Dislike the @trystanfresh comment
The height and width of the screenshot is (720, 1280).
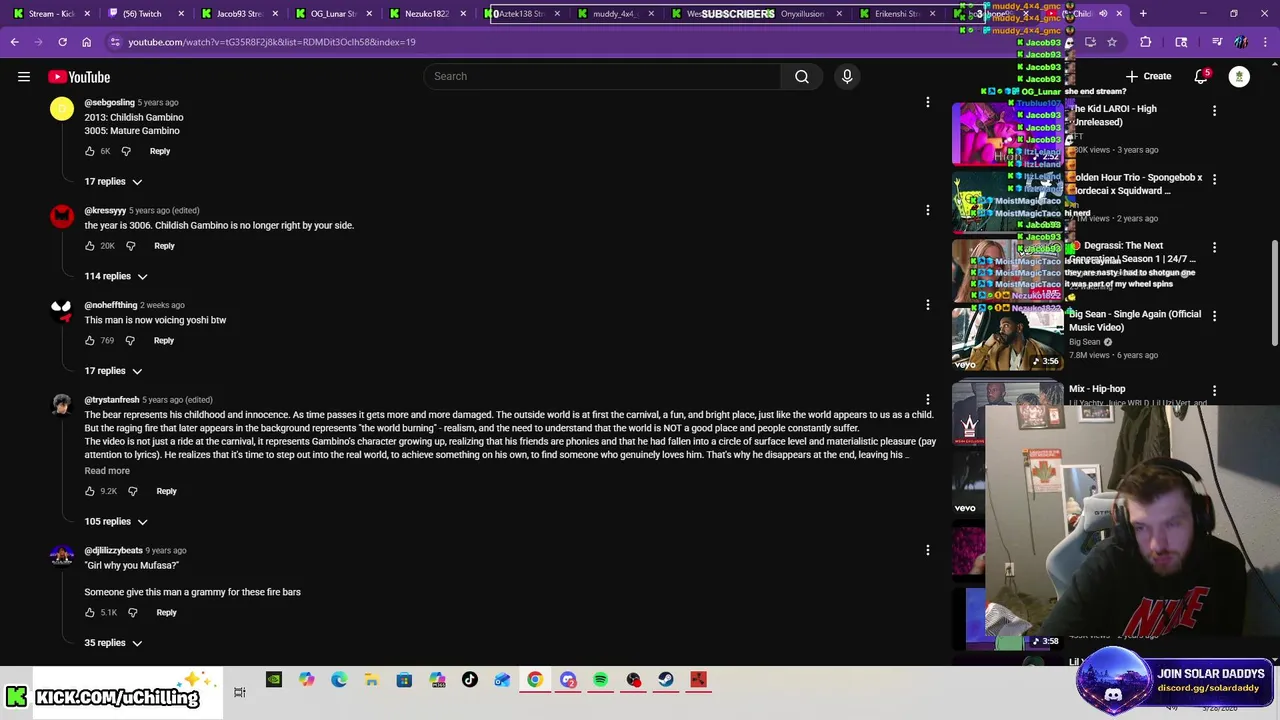click(132, 491)
